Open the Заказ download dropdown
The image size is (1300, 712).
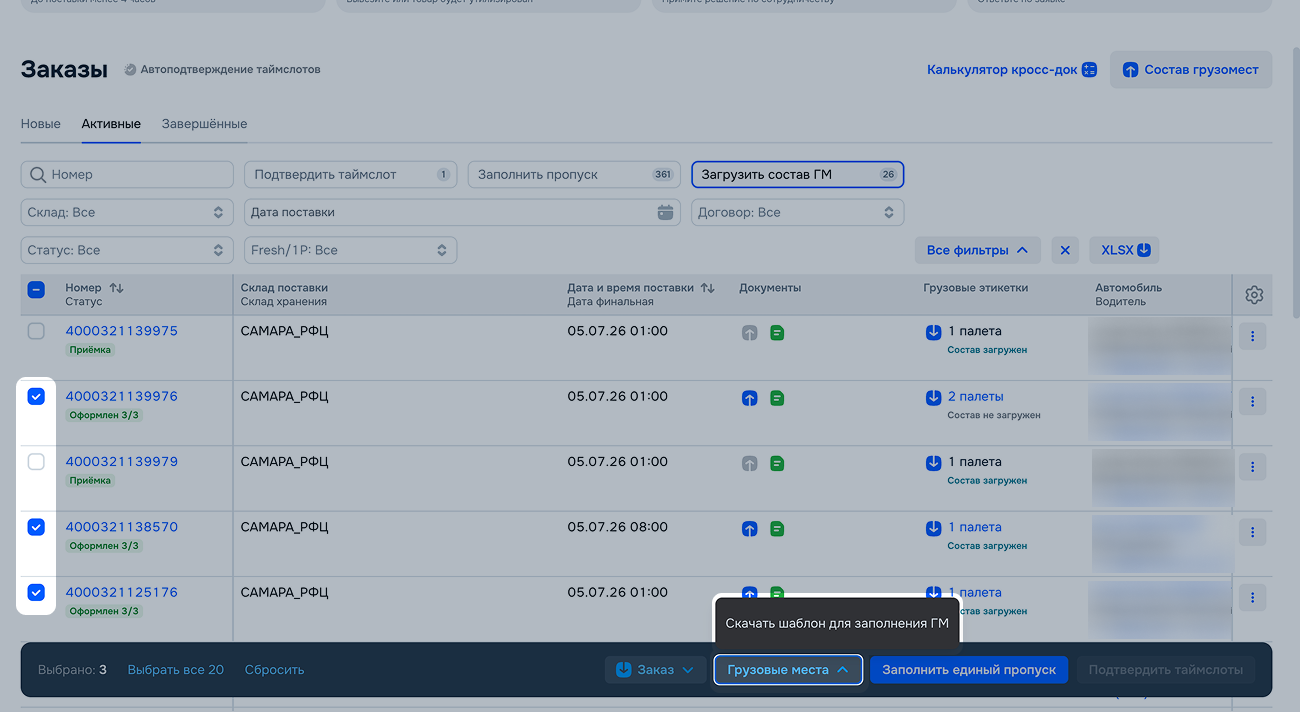coord(656,670)
